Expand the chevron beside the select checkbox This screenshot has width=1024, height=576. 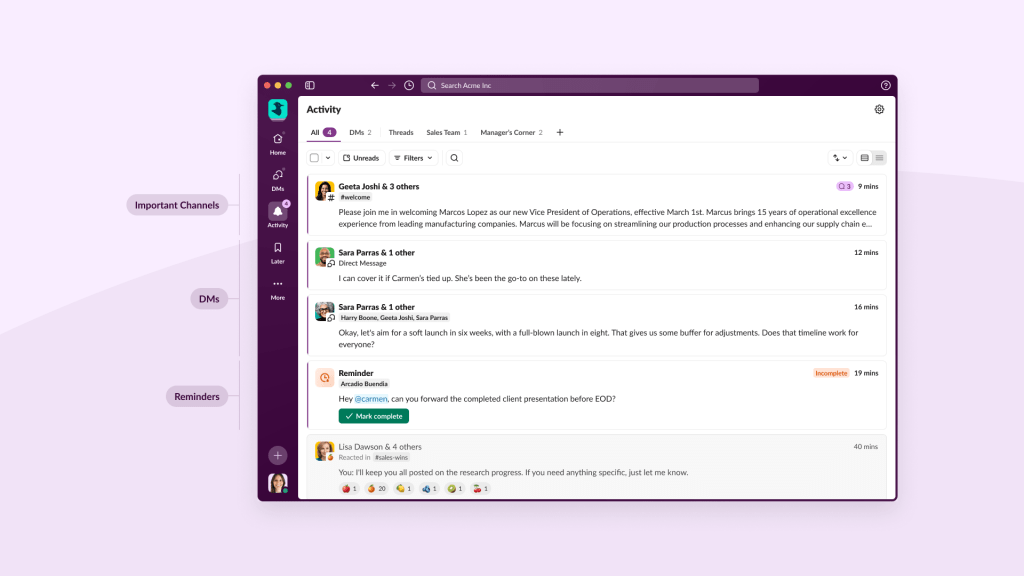(x=327, y=158)
